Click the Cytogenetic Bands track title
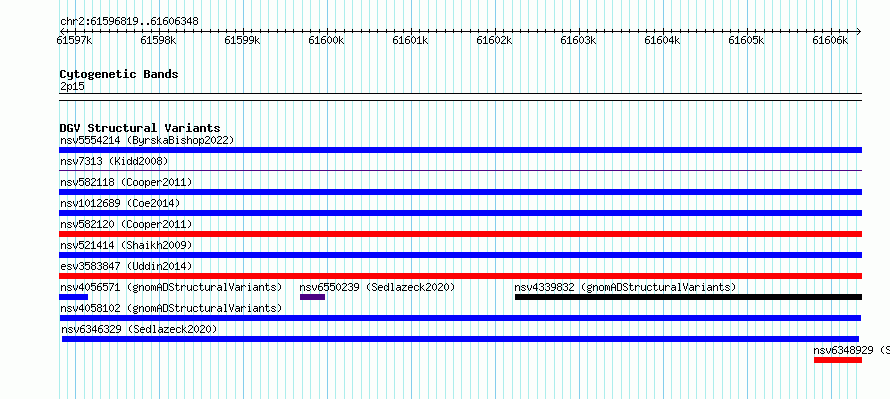This screenshot has height=399, width=890. [x=119, y=74]
